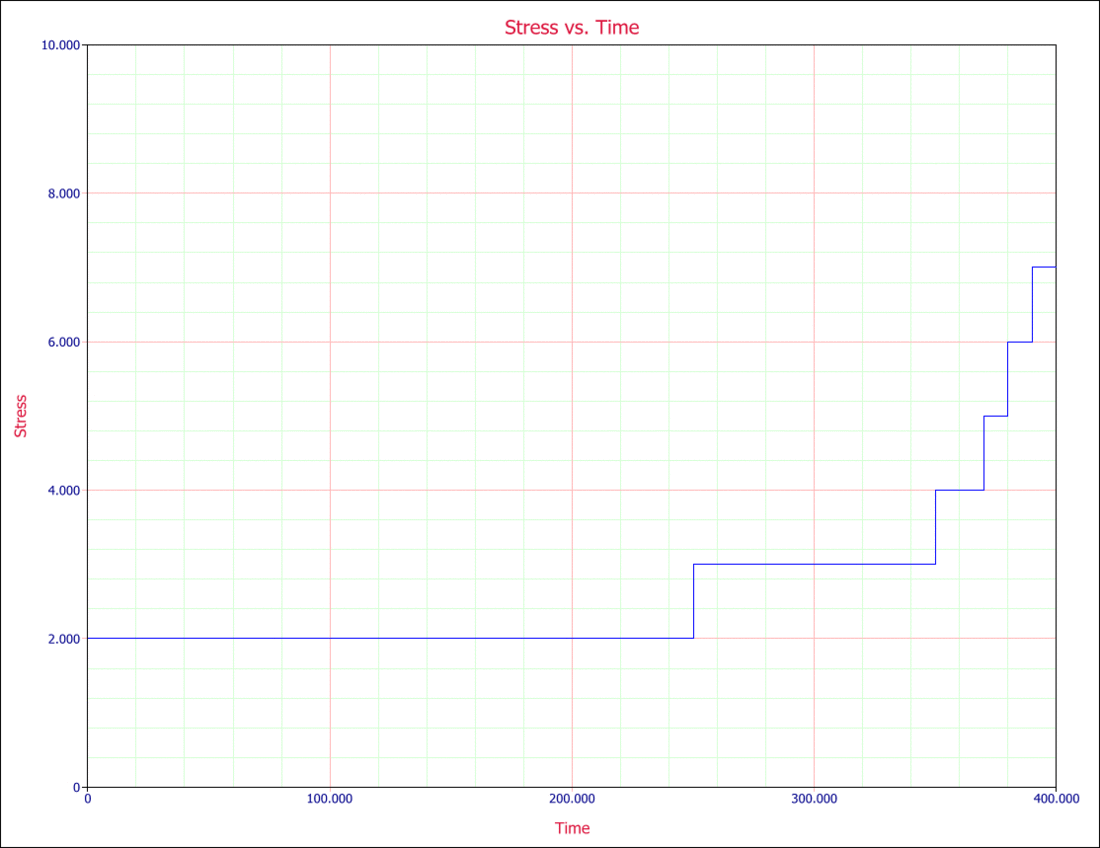Select y-axis tick value 6.000
The width and height of the screenshot is (1100, 848).
pos(64,342)
